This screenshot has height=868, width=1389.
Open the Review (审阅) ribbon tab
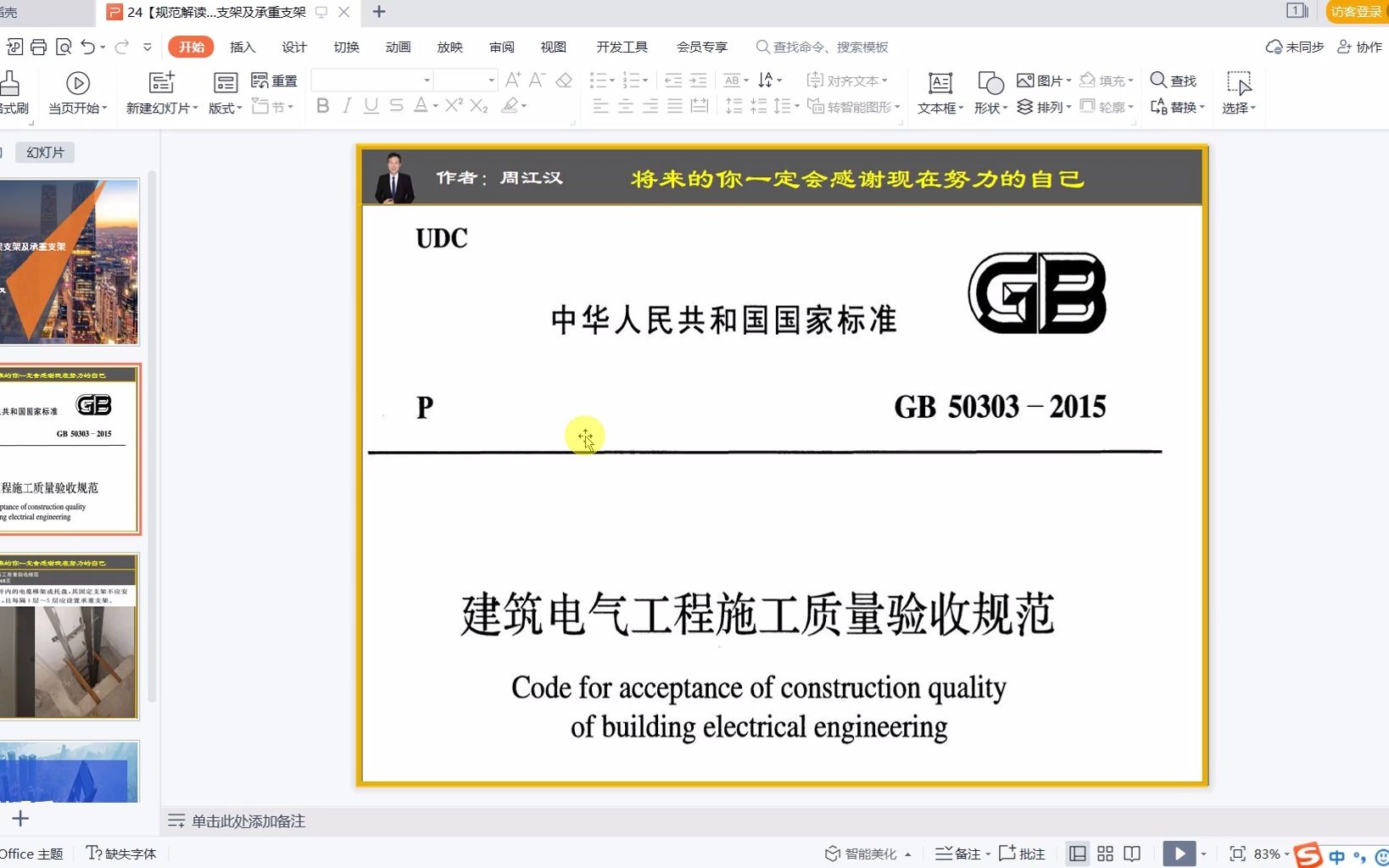point(501,47)
